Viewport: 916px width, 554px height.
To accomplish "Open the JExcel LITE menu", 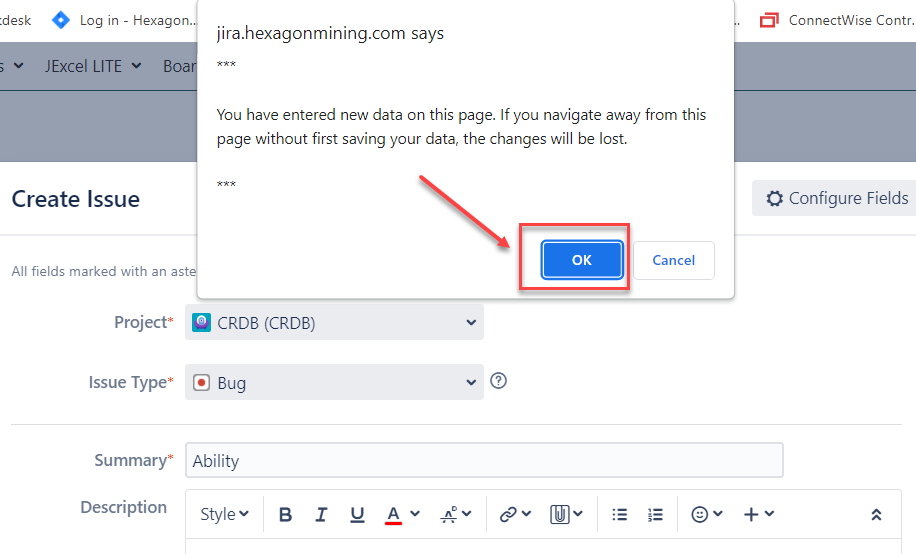I will click(93, 66).
